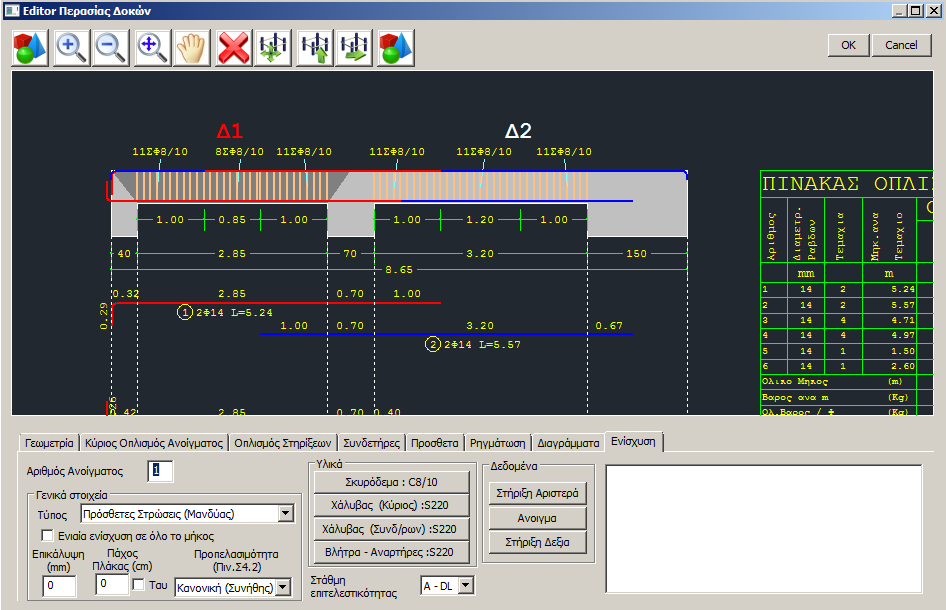
Task: Open the Διαγράμματα tab
Action: pyautogui.click(x=568, y=443)
